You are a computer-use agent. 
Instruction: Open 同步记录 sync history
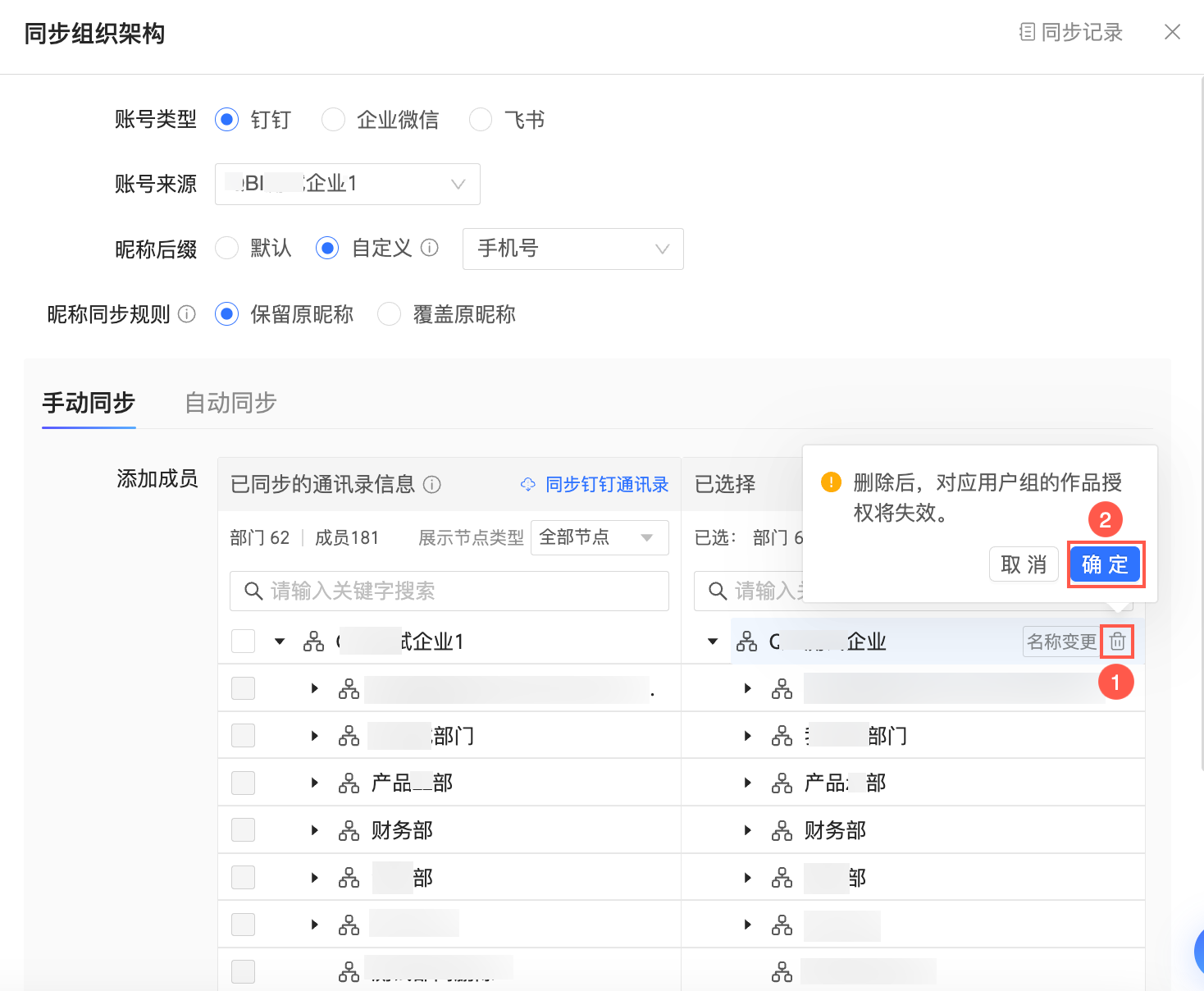(1071, 32)
